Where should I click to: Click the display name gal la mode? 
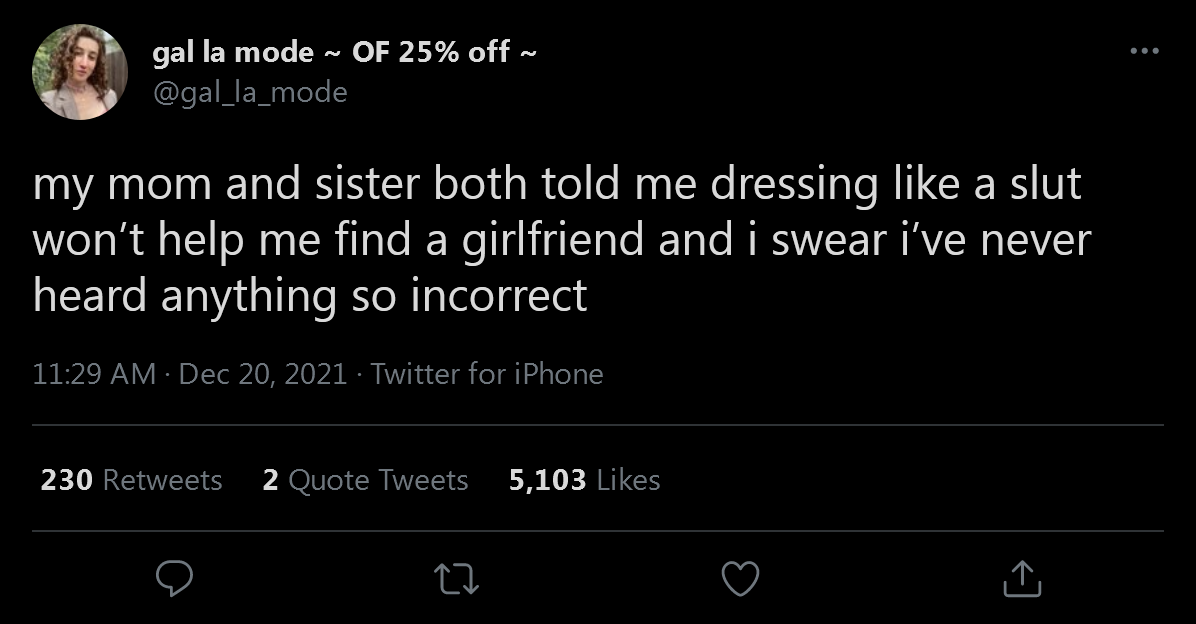233,53
